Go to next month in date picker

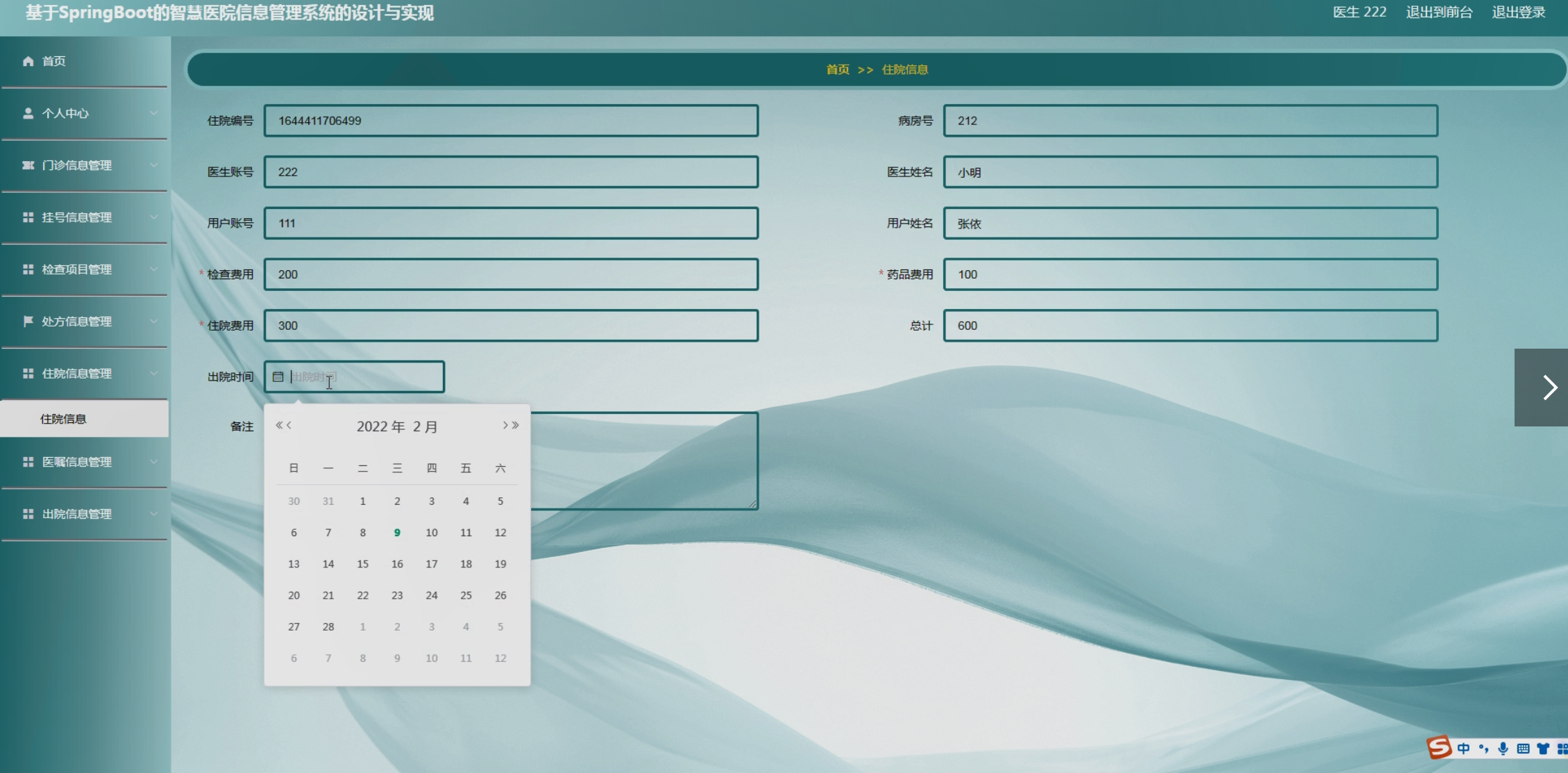pyautogui.click(x=505, y=425)
